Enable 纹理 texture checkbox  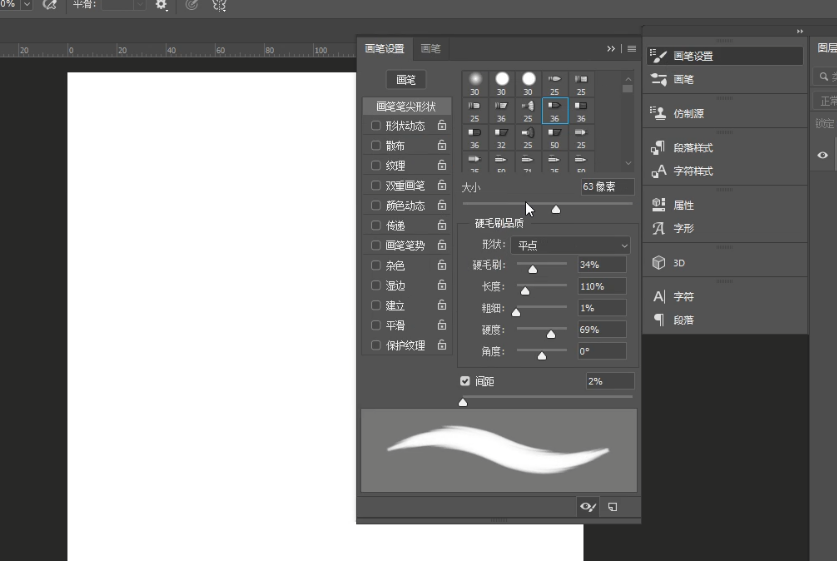pos(376,165)
